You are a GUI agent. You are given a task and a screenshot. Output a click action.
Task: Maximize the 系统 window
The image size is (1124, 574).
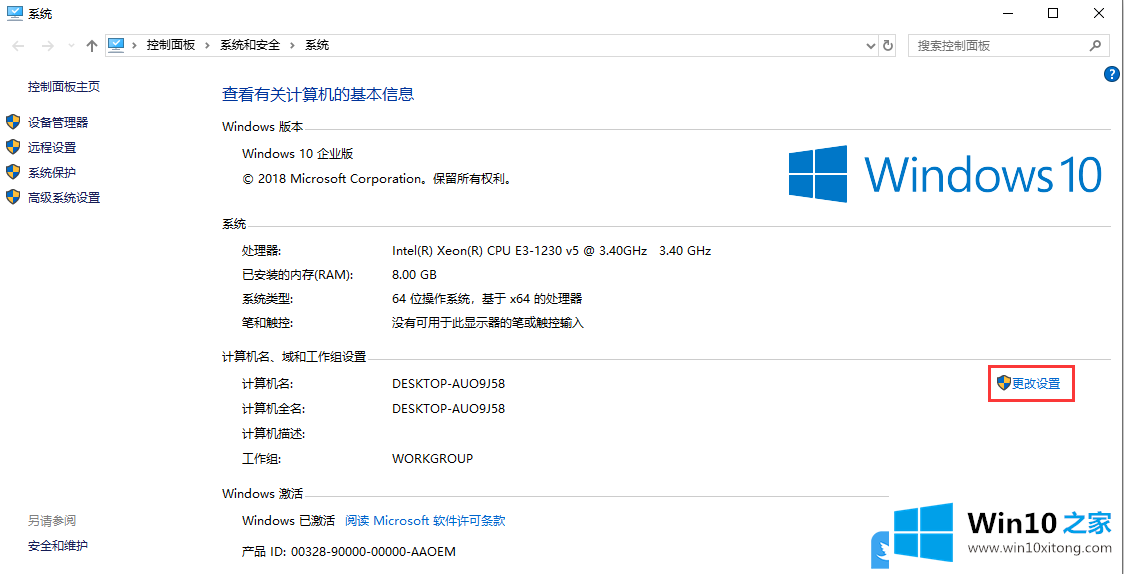coord(1053,13)
